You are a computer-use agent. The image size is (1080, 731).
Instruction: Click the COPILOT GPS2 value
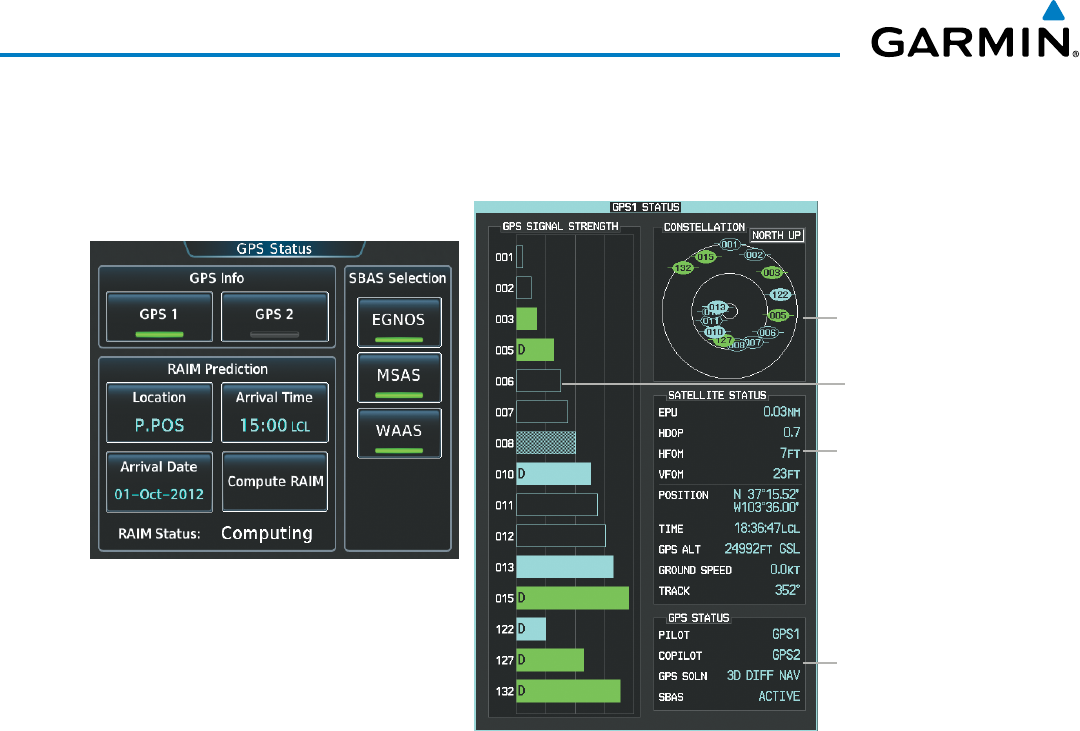tap(786, 655)
